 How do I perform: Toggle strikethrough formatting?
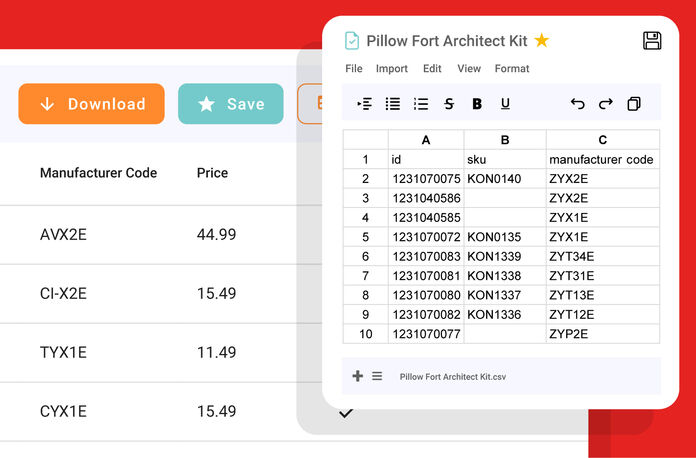pos(448,103)
